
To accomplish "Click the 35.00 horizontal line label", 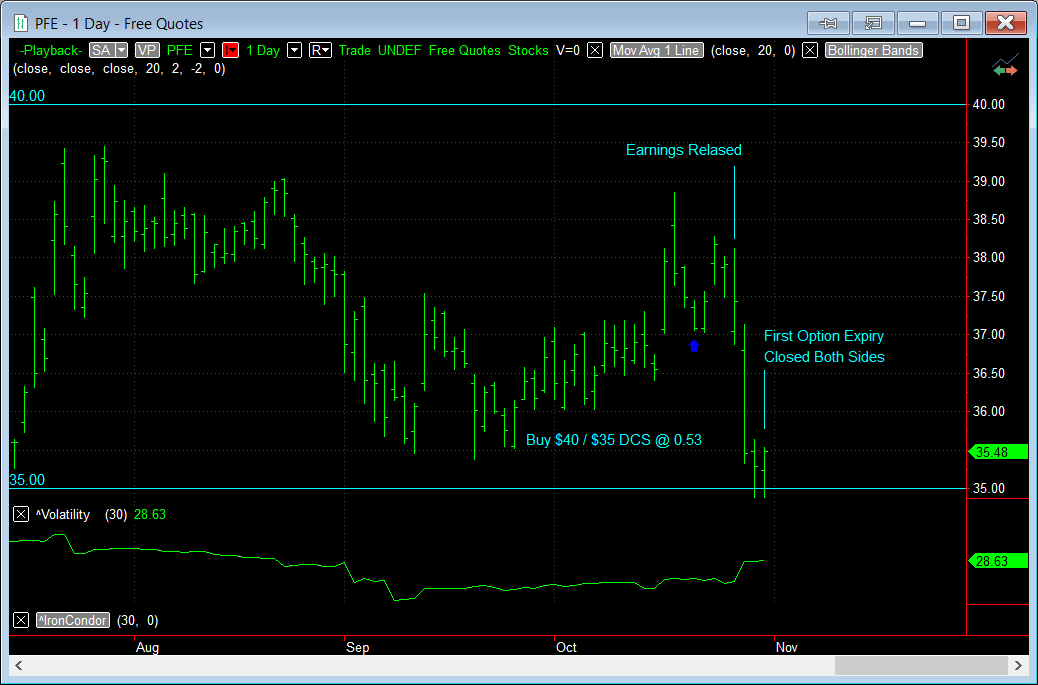I will point(27,480).
